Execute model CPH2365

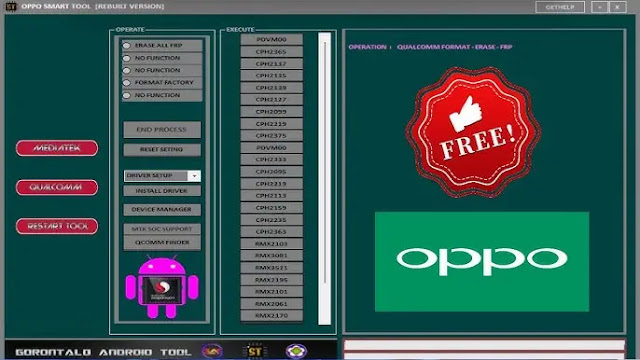pos(271,51)
